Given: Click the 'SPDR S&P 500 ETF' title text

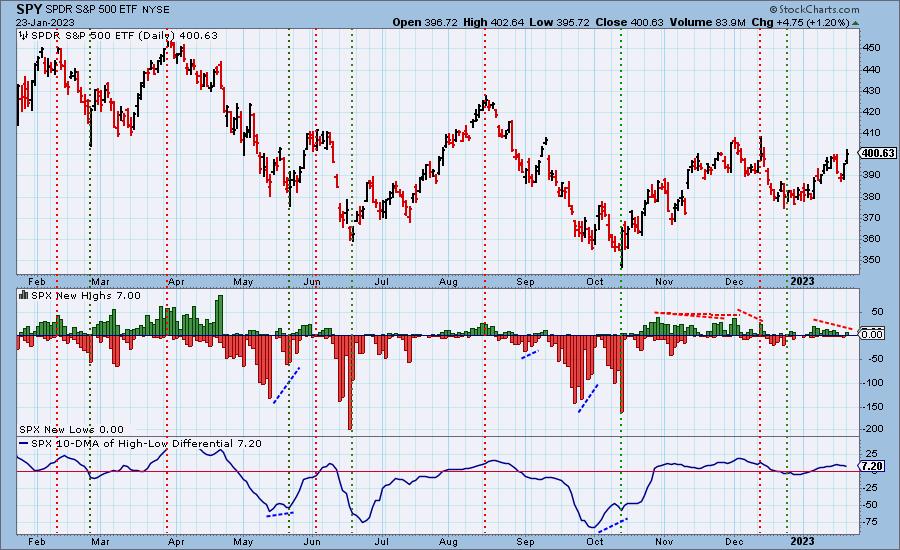Looking at the screenshot, I should tap(91, 10).
